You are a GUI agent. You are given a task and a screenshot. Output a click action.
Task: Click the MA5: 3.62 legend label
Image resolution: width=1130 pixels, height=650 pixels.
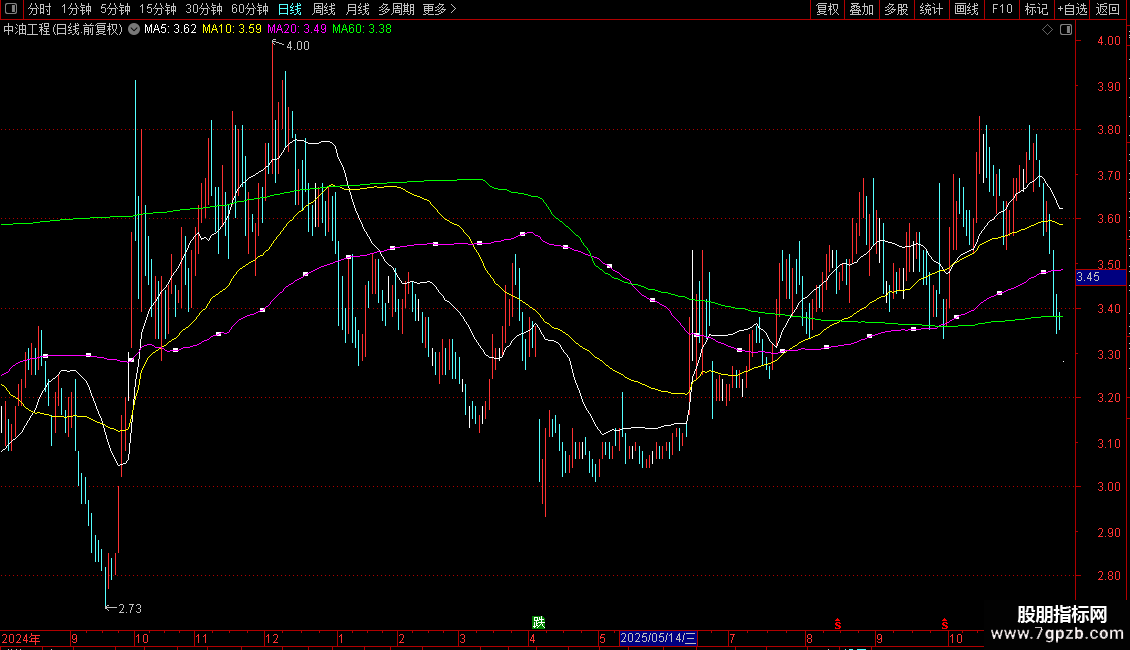[170, 29]
